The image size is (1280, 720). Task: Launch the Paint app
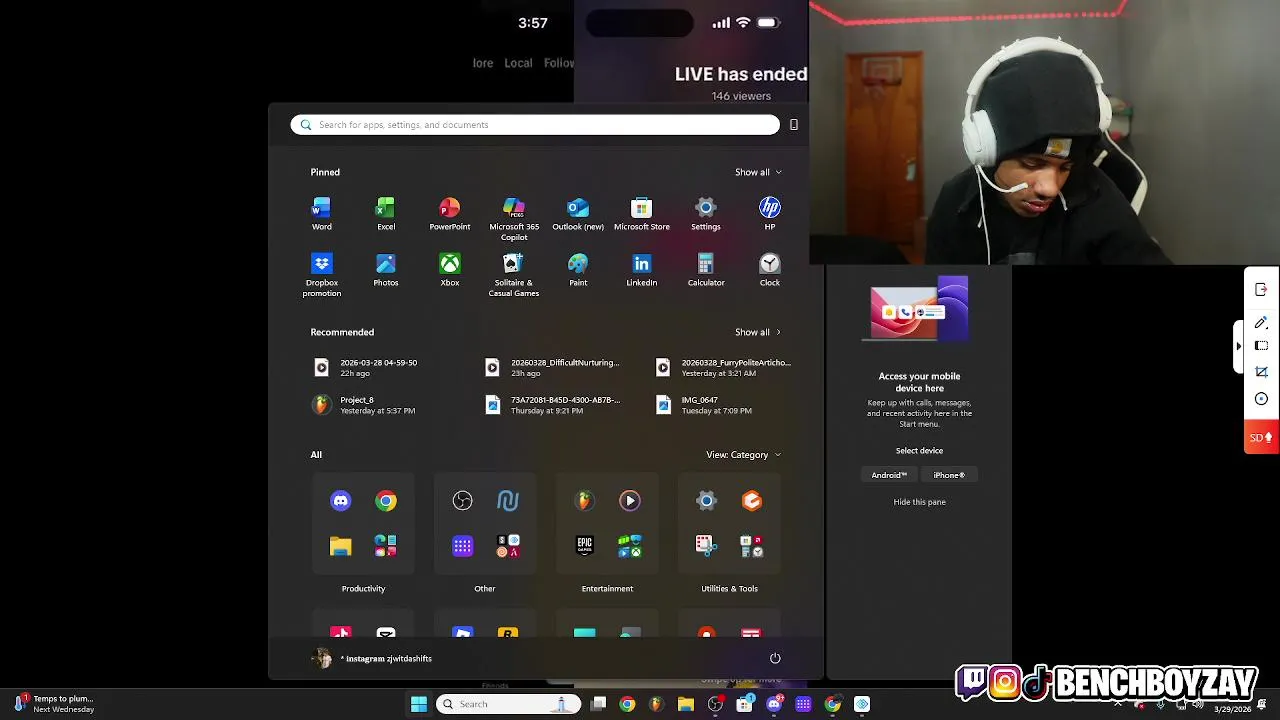[x=578, y=269]
